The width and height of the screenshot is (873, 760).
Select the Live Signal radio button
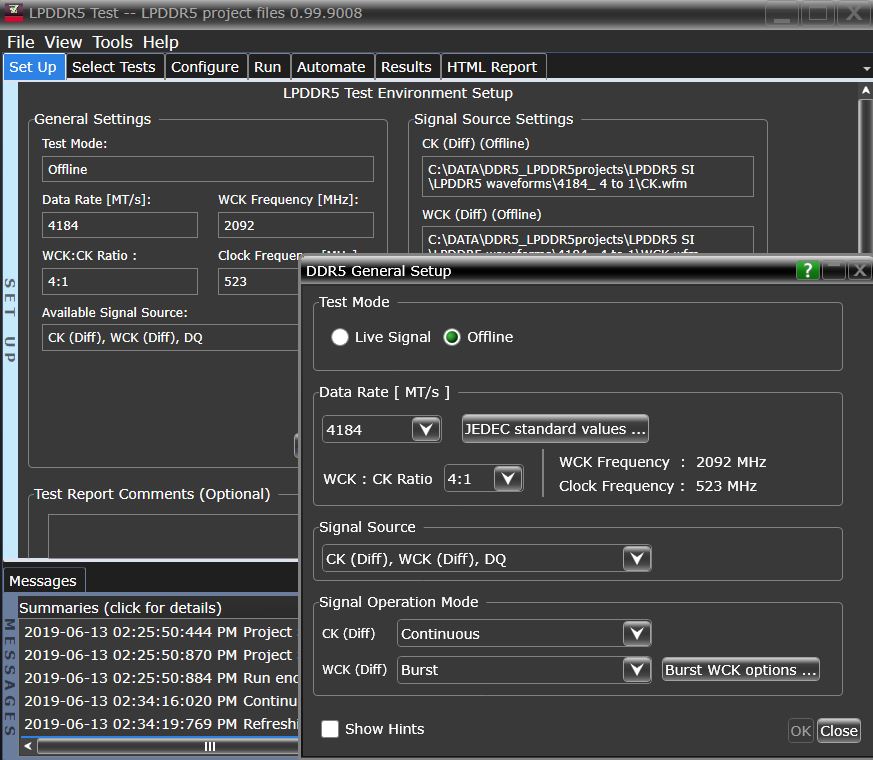coord(341,337)
